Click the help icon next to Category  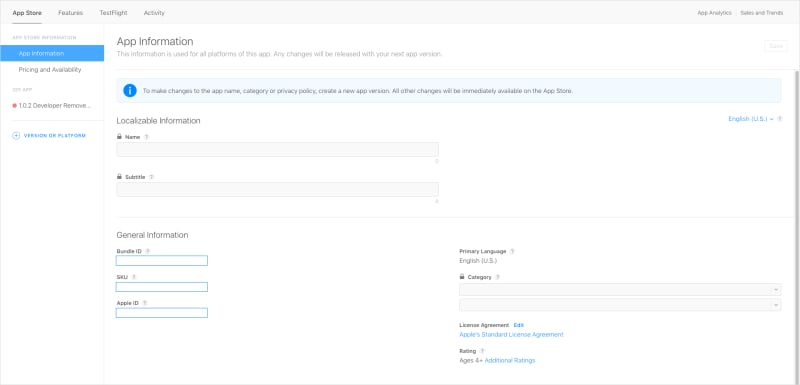coord(497,277)
